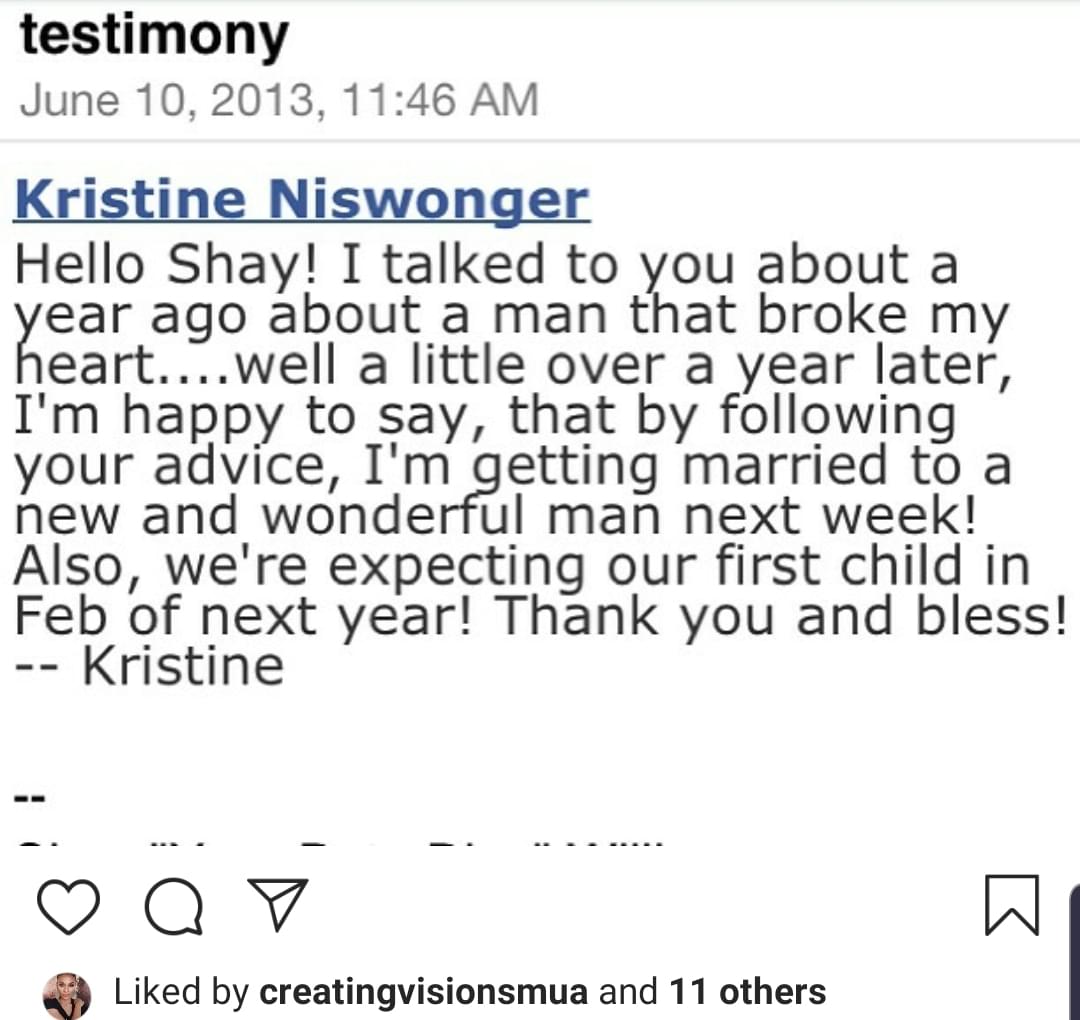
Task: Open the creatingvisionsmua profile
Action: pyautogui.click(x=424, y=992)
